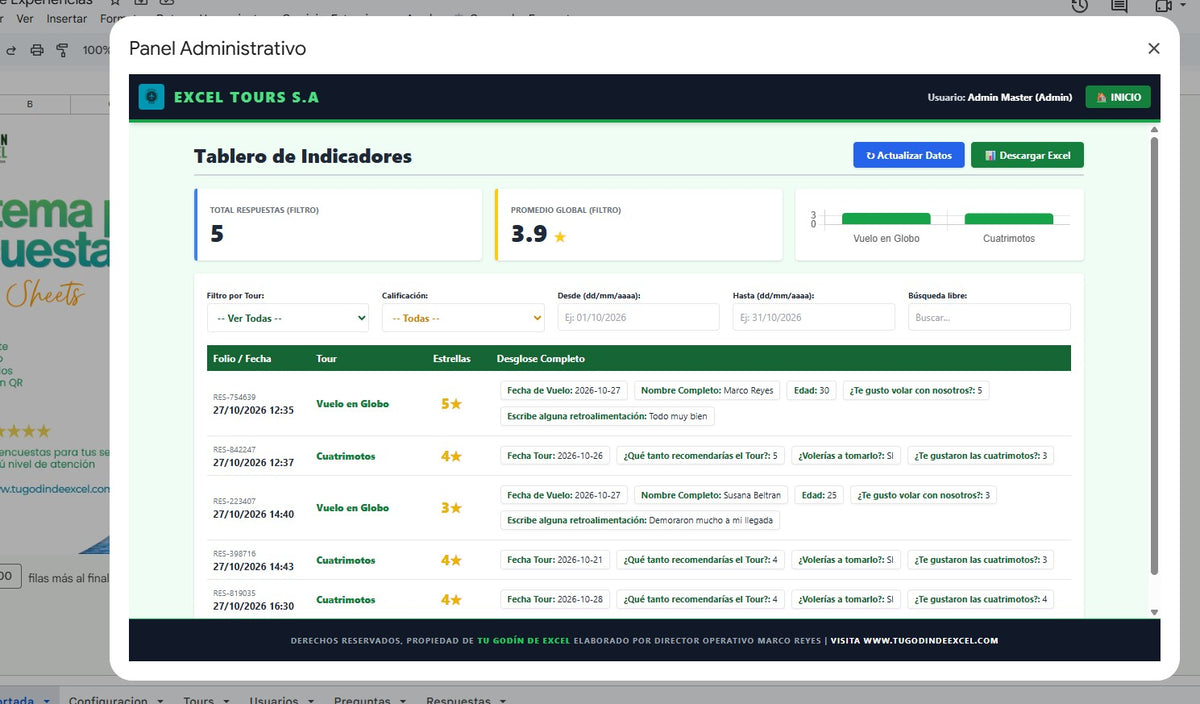The image size is (1200, 704).
Task: Go to INICIO in the panel header
Action: 1118,97
